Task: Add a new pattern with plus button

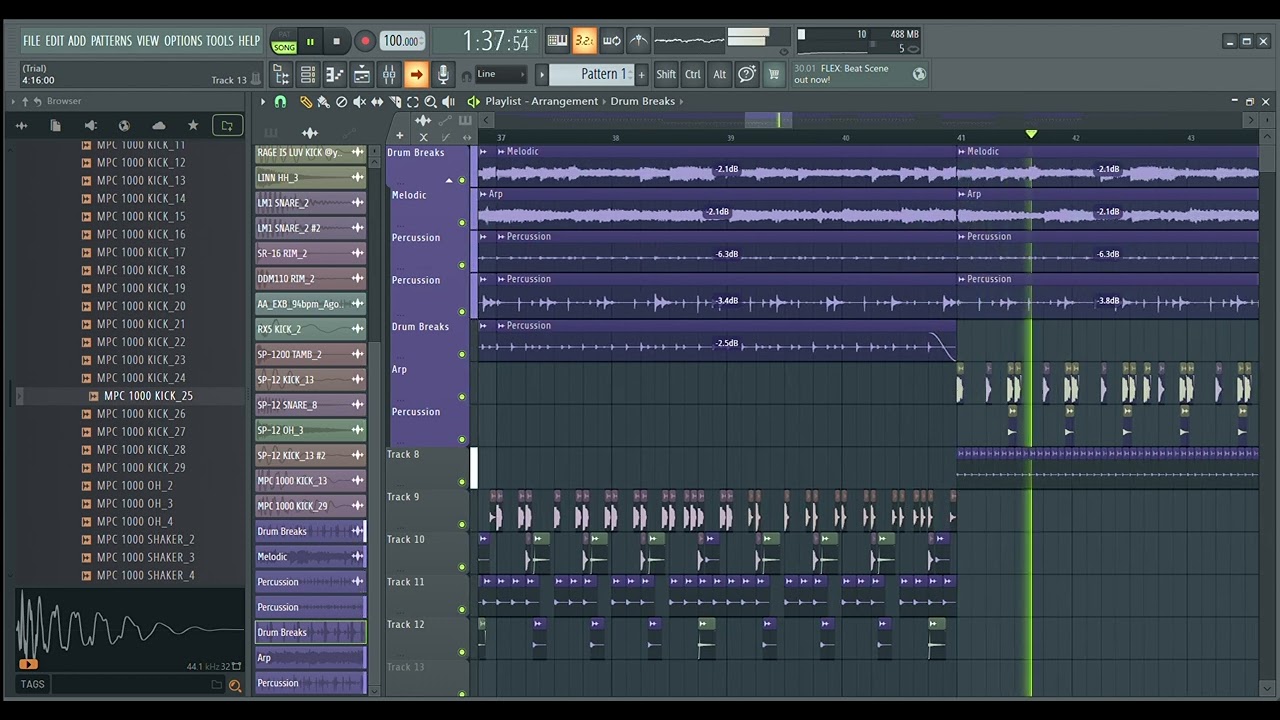Action: (641, 74)
